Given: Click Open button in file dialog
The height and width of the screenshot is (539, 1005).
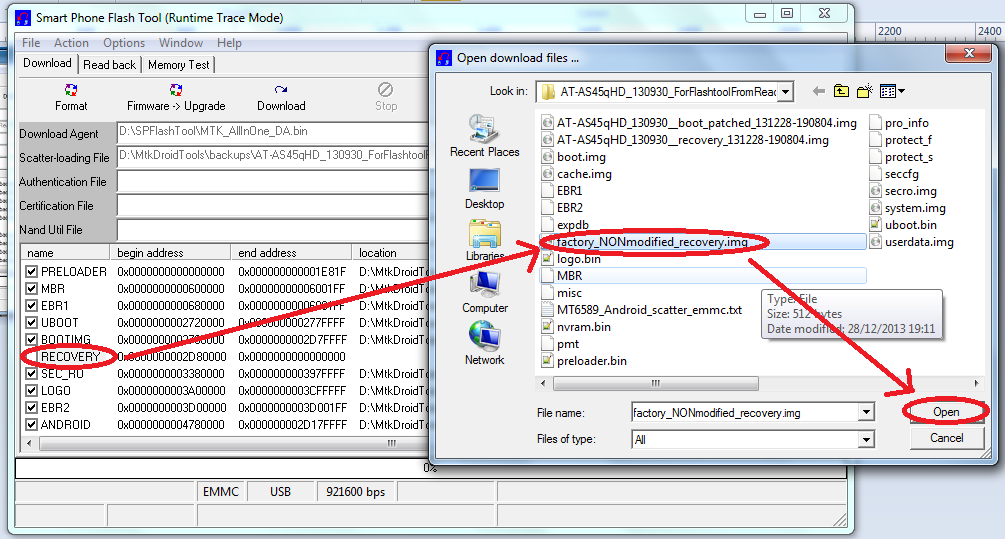Looking at the screenshot, I should (x=946, y=411).
